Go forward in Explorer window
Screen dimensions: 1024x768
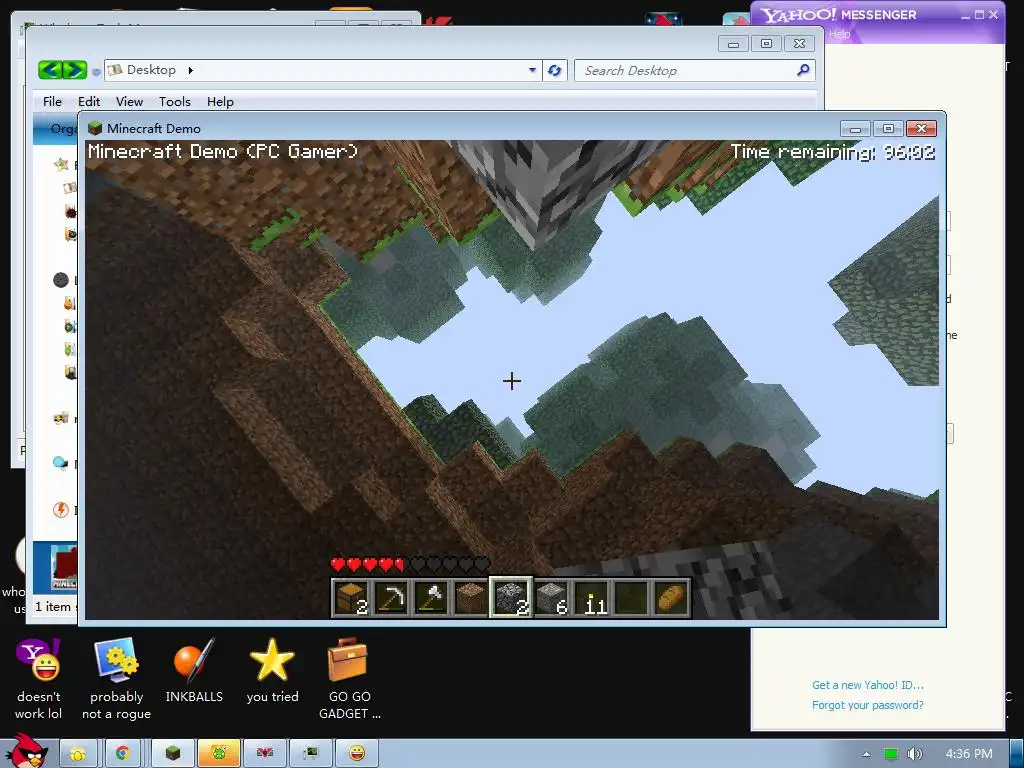coord(75,70)
